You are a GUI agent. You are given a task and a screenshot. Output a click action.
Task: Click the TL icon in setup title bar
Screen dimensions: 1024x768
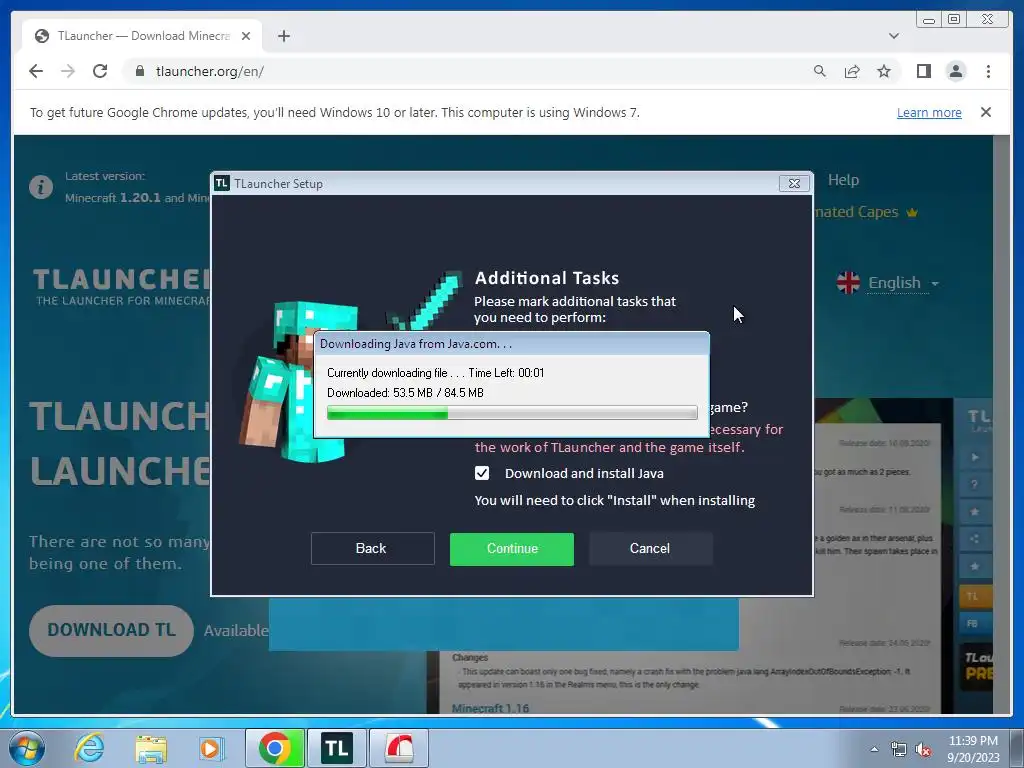tap(222, 183)
